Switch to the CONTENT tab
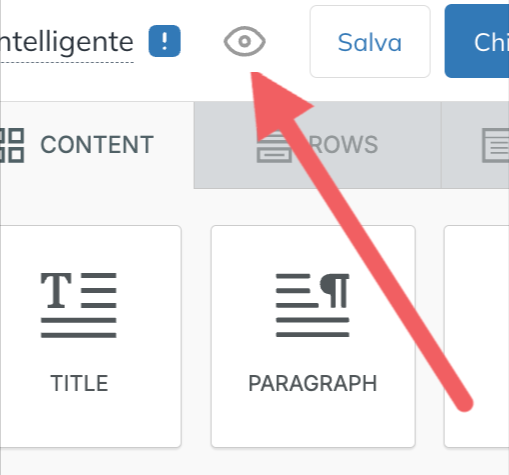 click(97, 145)
